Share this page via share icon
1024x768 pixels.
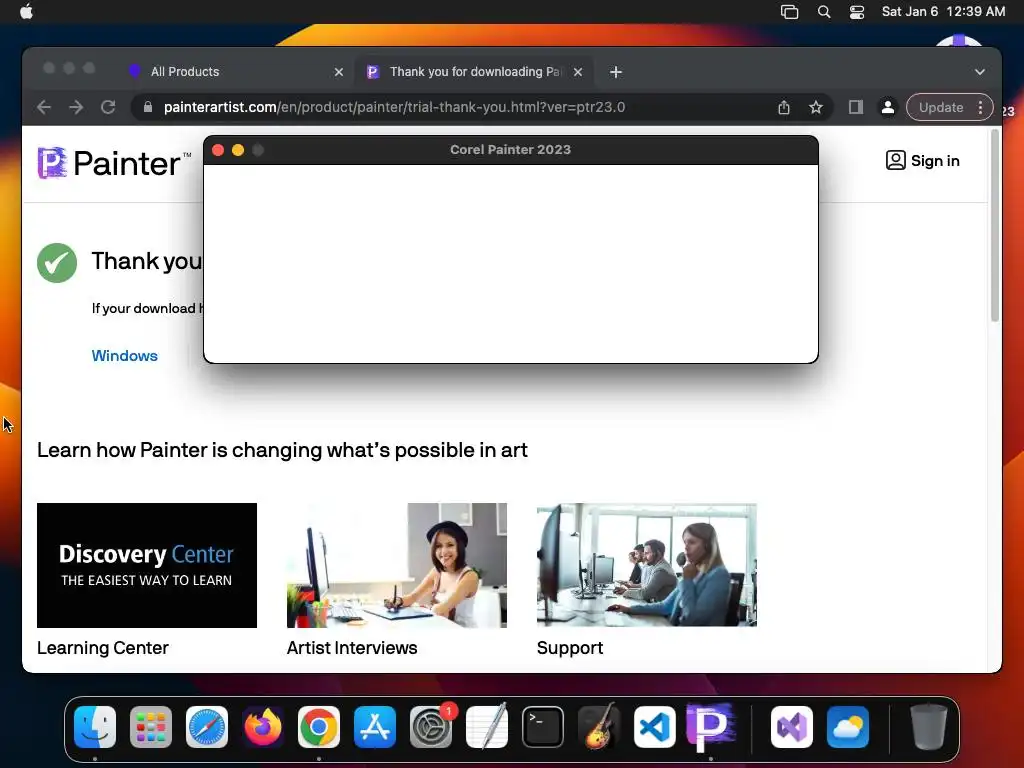(784, 107)
